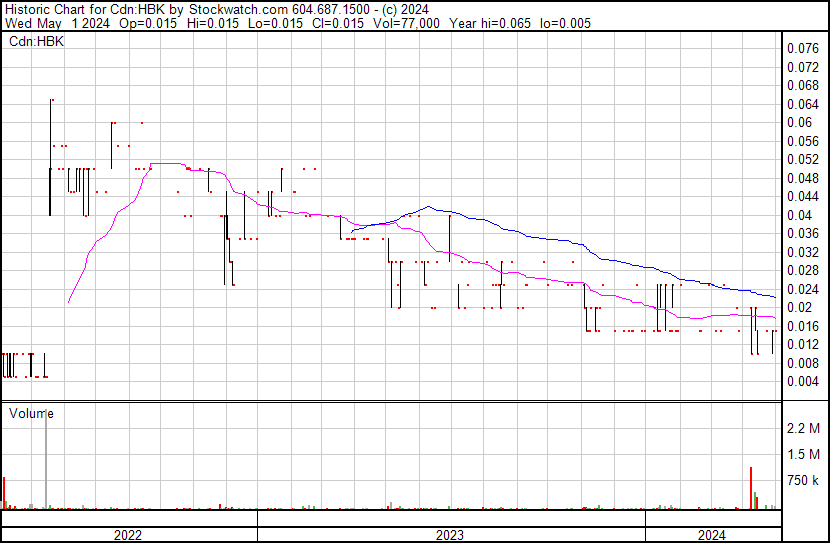Click the 0.024 price axis label
The height and width of the screenshot is (543, 830).
803,289
